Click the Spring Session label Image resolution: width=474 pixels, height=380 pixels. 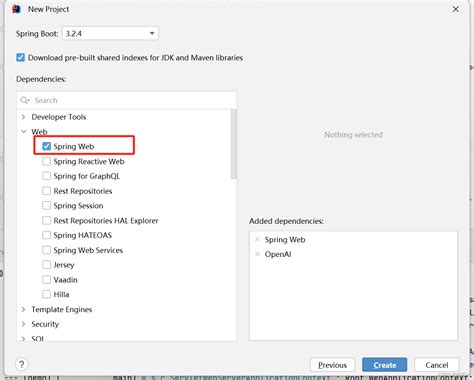(x=78, y=206)
